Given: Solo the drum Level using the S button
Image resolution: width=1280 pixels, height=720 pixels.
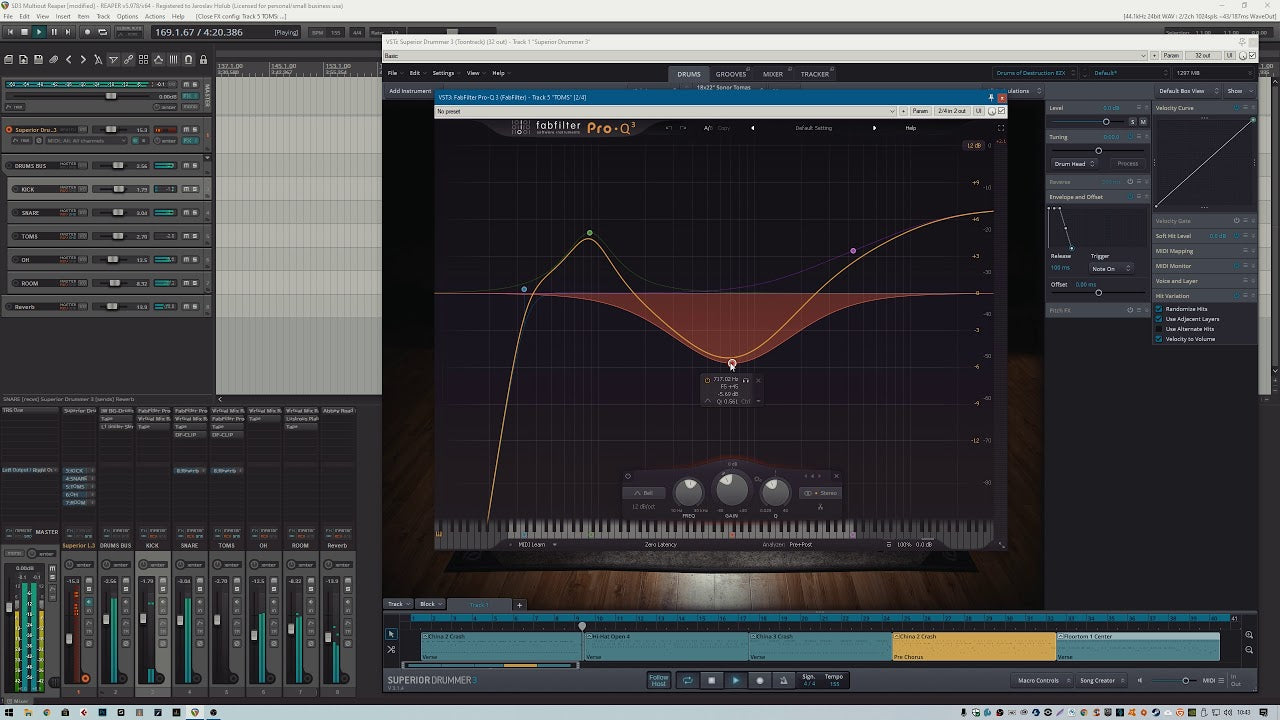Looking at the screenshot, I should [1131, 121].
